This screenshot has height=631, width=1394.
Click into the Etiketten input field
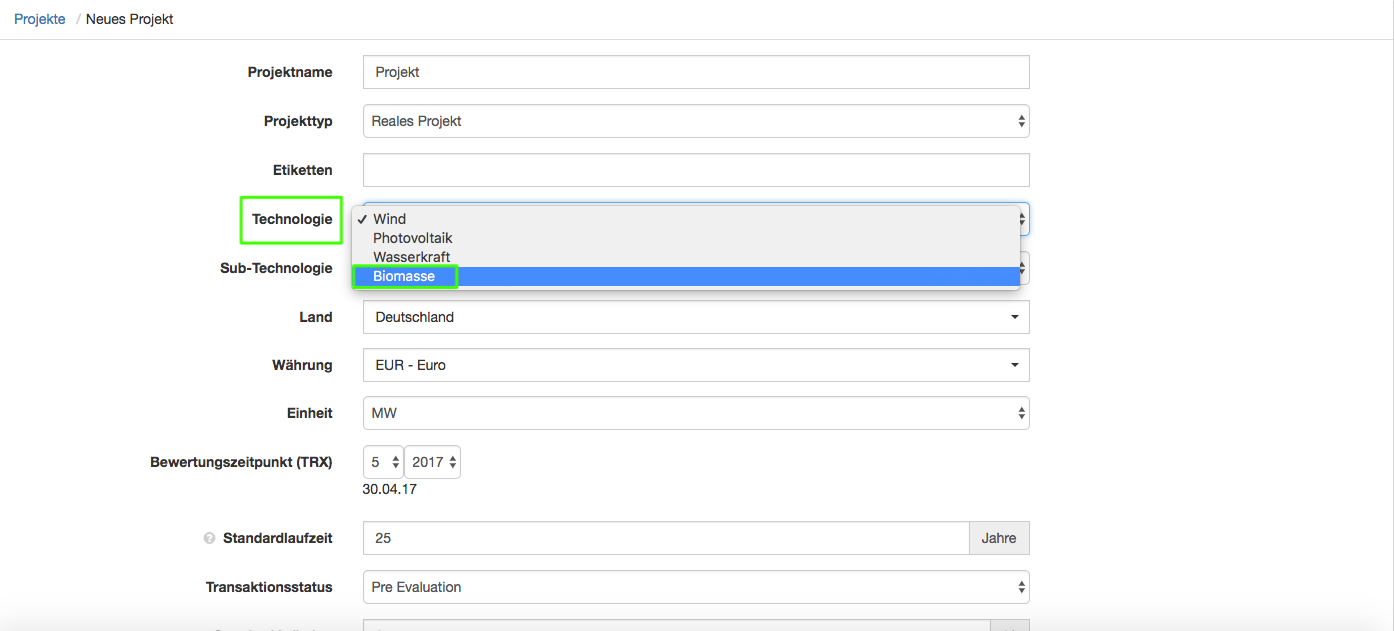695,170
